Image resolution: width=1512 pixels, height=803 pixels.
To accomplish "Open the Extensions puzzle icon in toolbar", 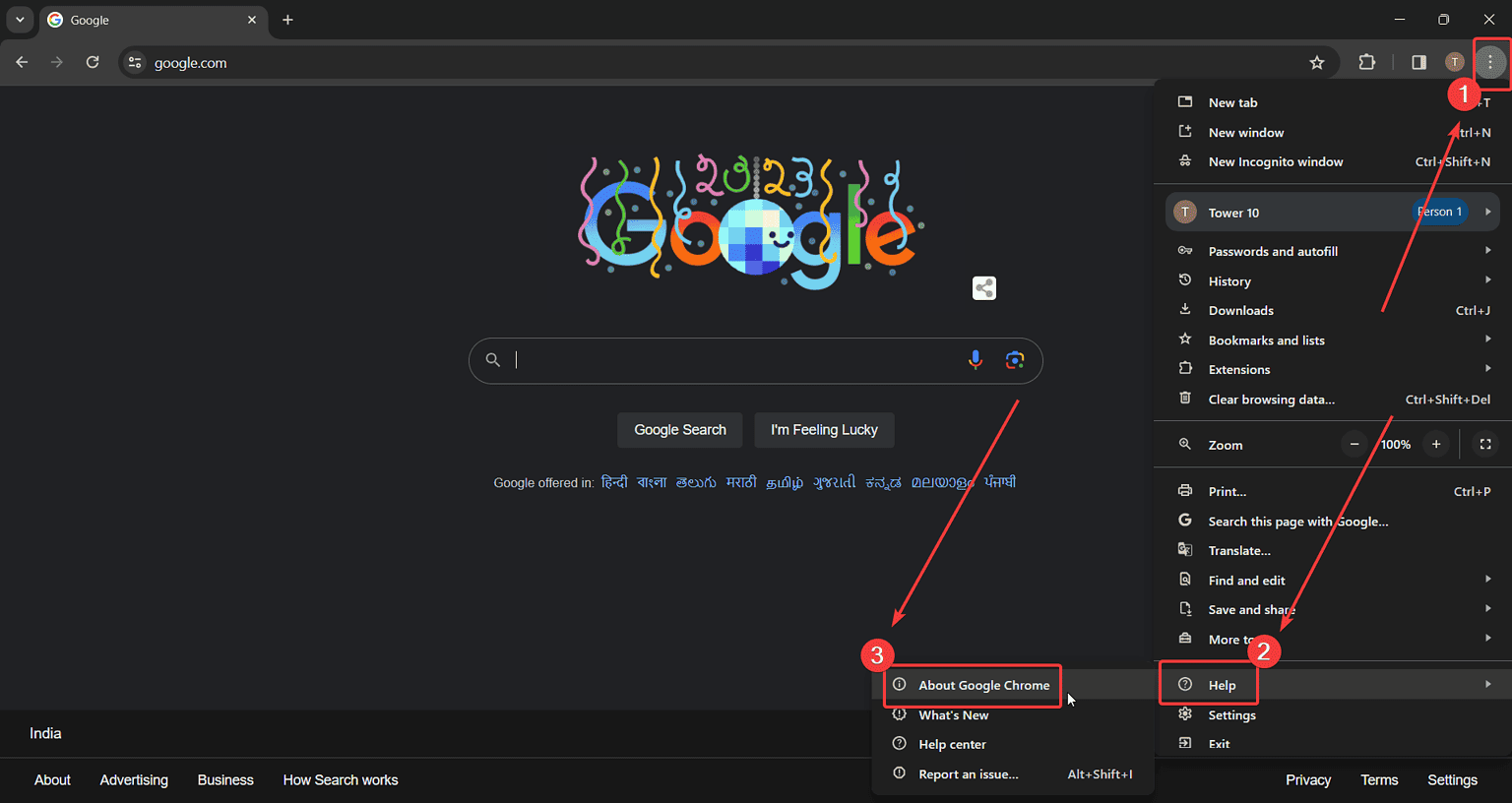I will click(1367, 62).
